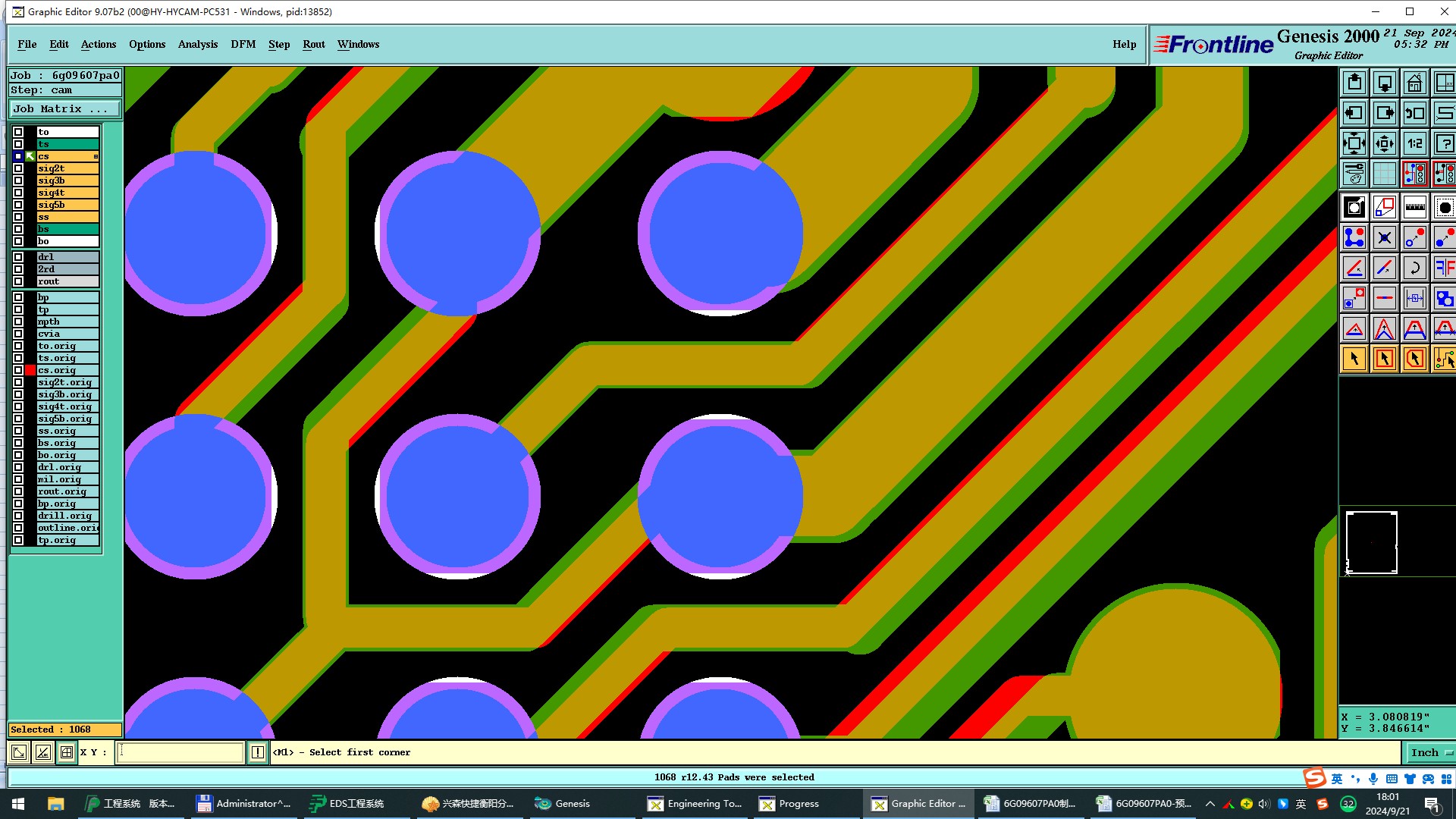Image resolution: width=1456 pixels, height=819 pixels.
Task: Toggle the drl layer checkbox
Action: click(x=18, y=257)
